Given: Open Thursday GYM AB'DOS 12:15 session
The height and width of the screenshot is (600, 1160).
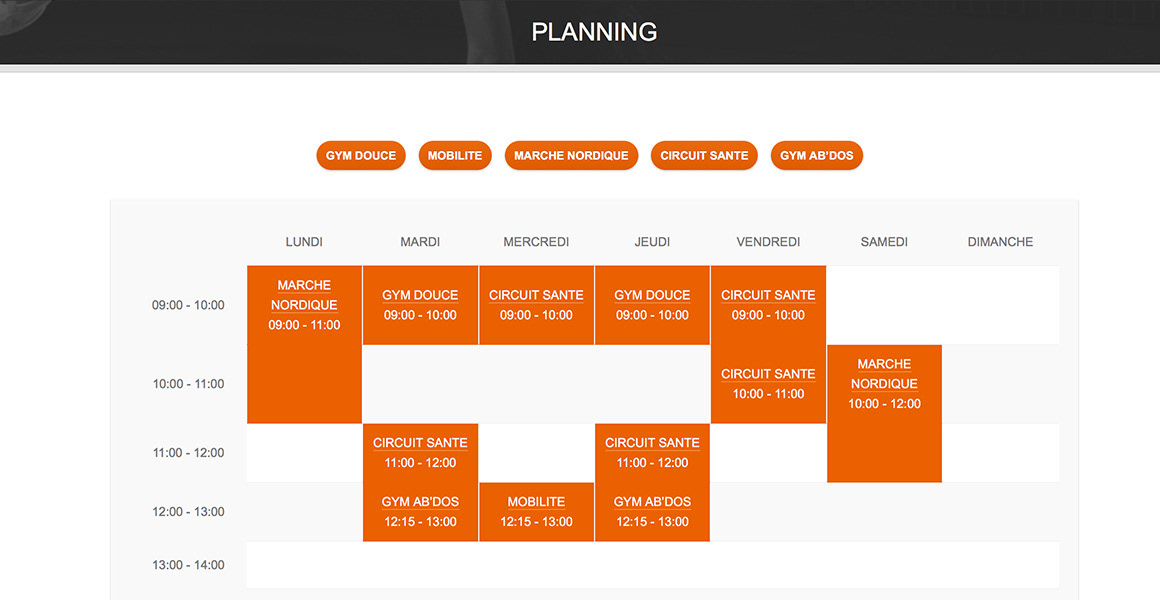Looking at the screenshot, I should point(652,512).
